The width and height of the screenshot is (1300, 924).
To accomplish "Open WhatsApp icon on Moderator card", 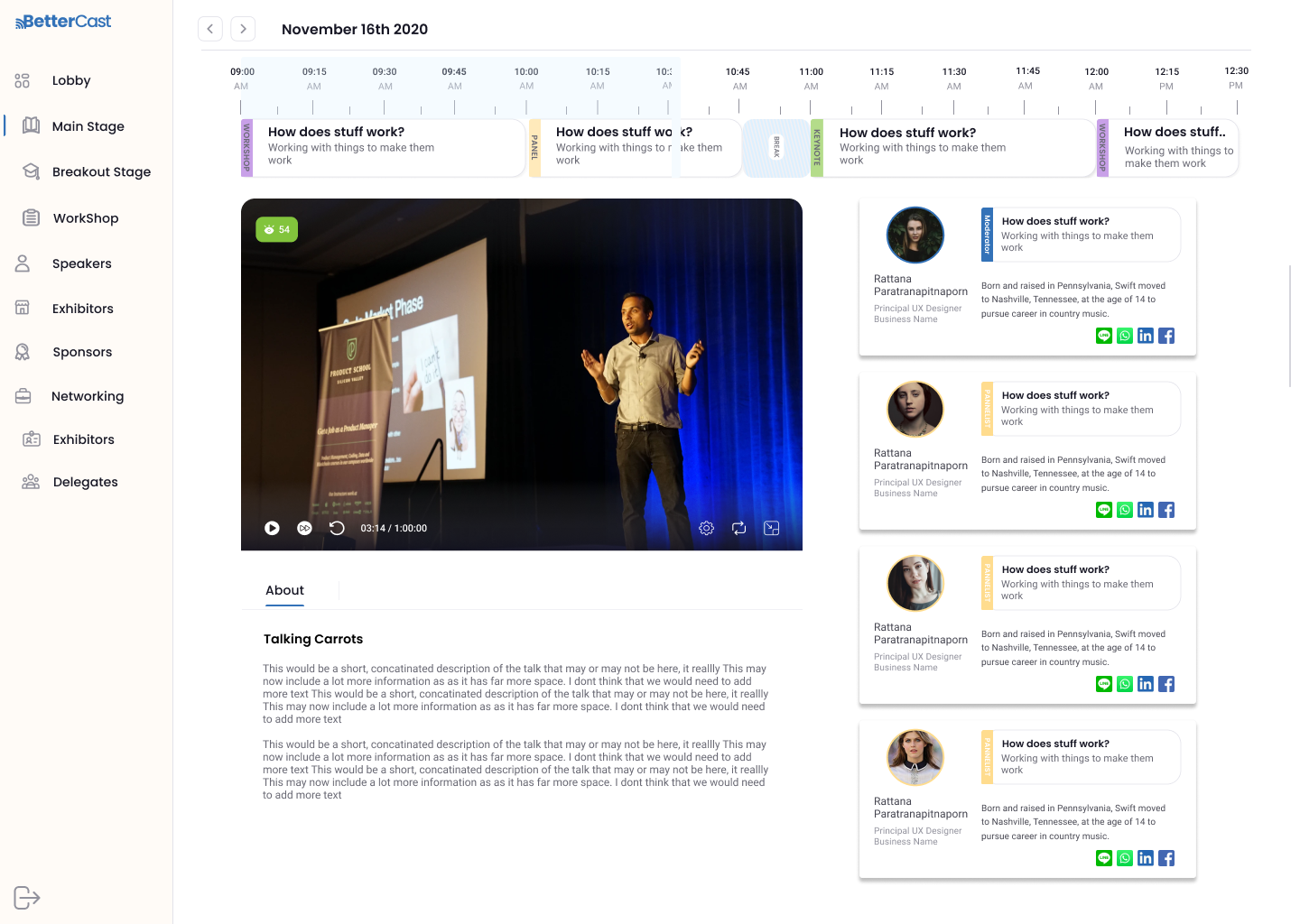I will 1125,336.
